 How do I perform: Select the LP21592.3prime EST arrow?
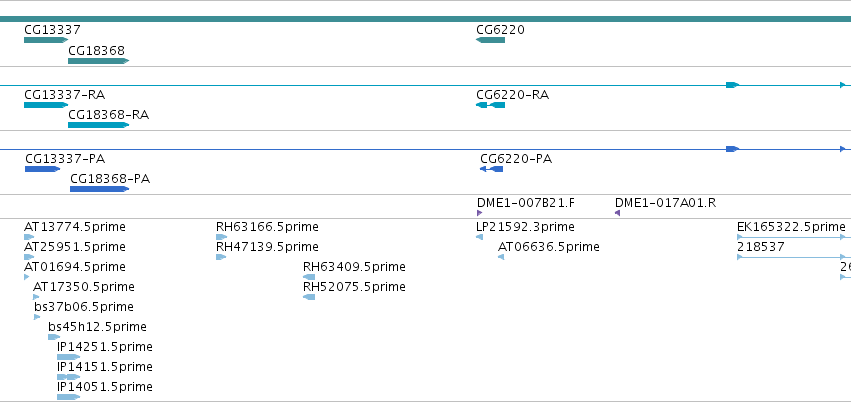pyautogui.click(x=479, y=237)
